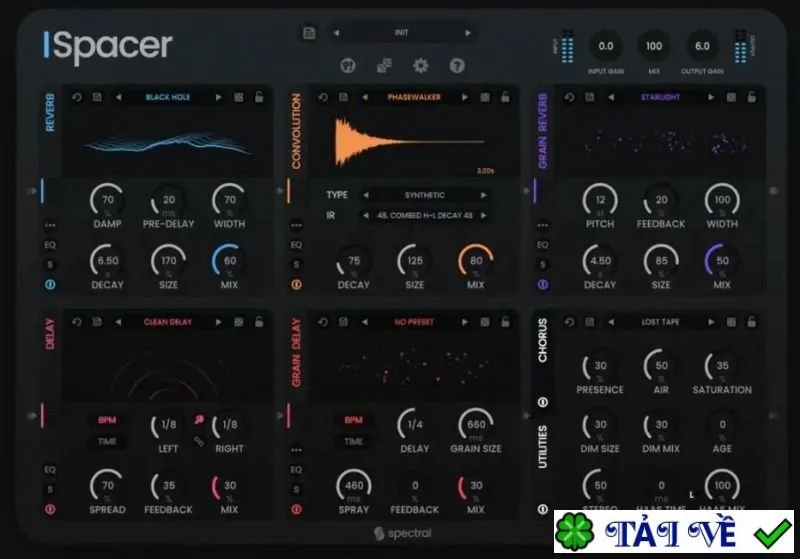Randomize the Delay module with the dice icon

coord(238,322)
